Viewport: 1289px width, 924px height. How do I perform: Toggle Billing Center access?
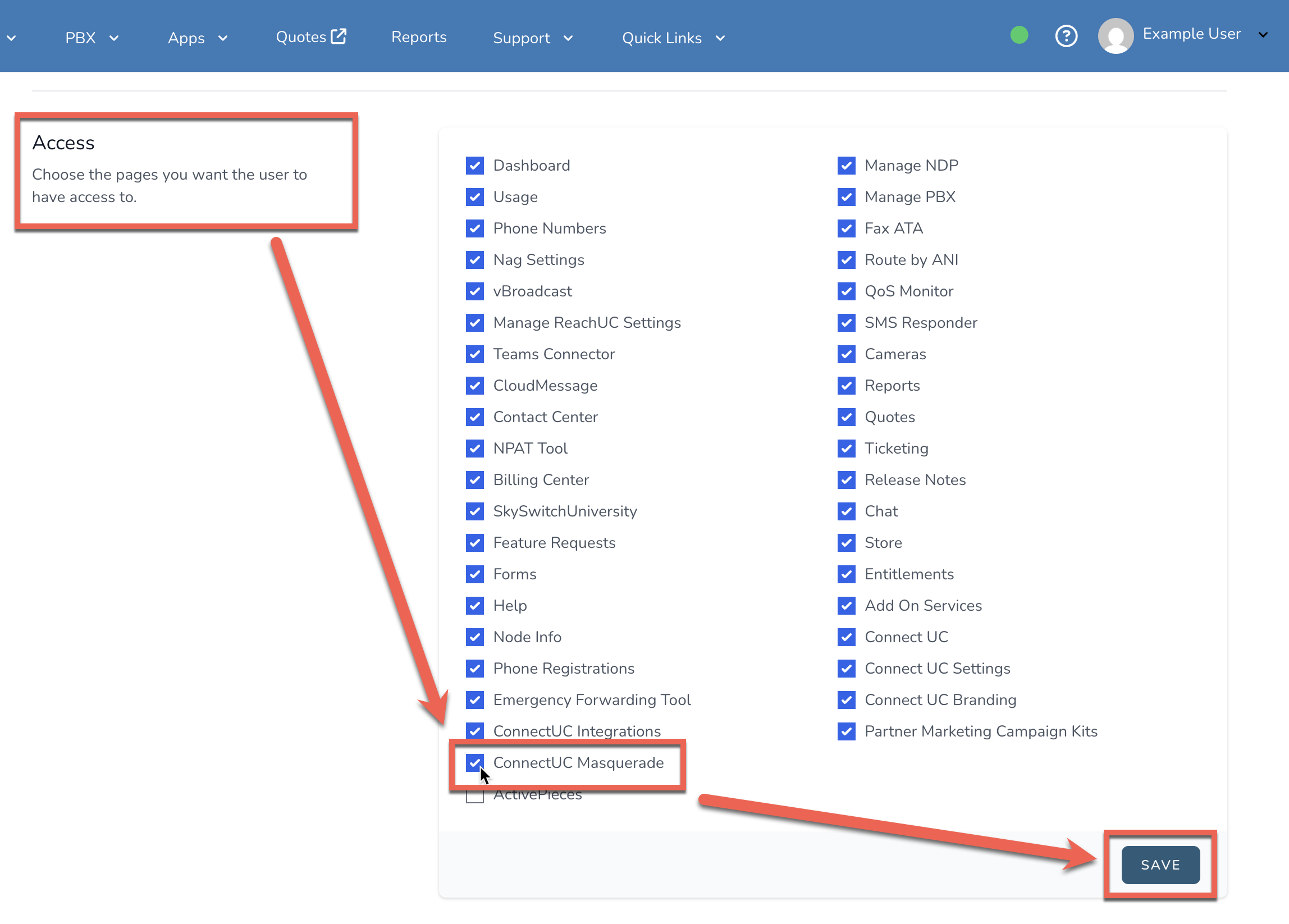point(475,479)
